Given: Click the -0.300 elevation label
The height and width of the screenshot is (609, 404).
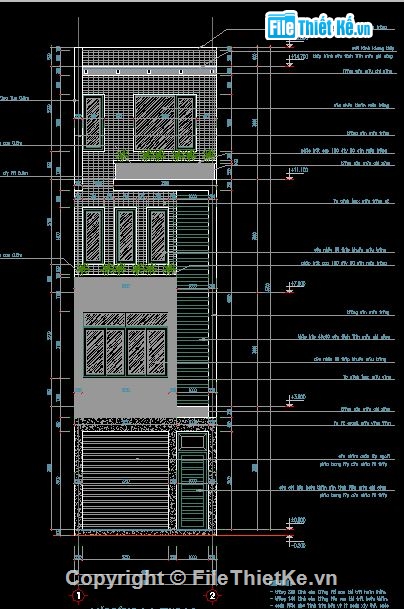Looking at the screenshot, I should pos(298,545).
